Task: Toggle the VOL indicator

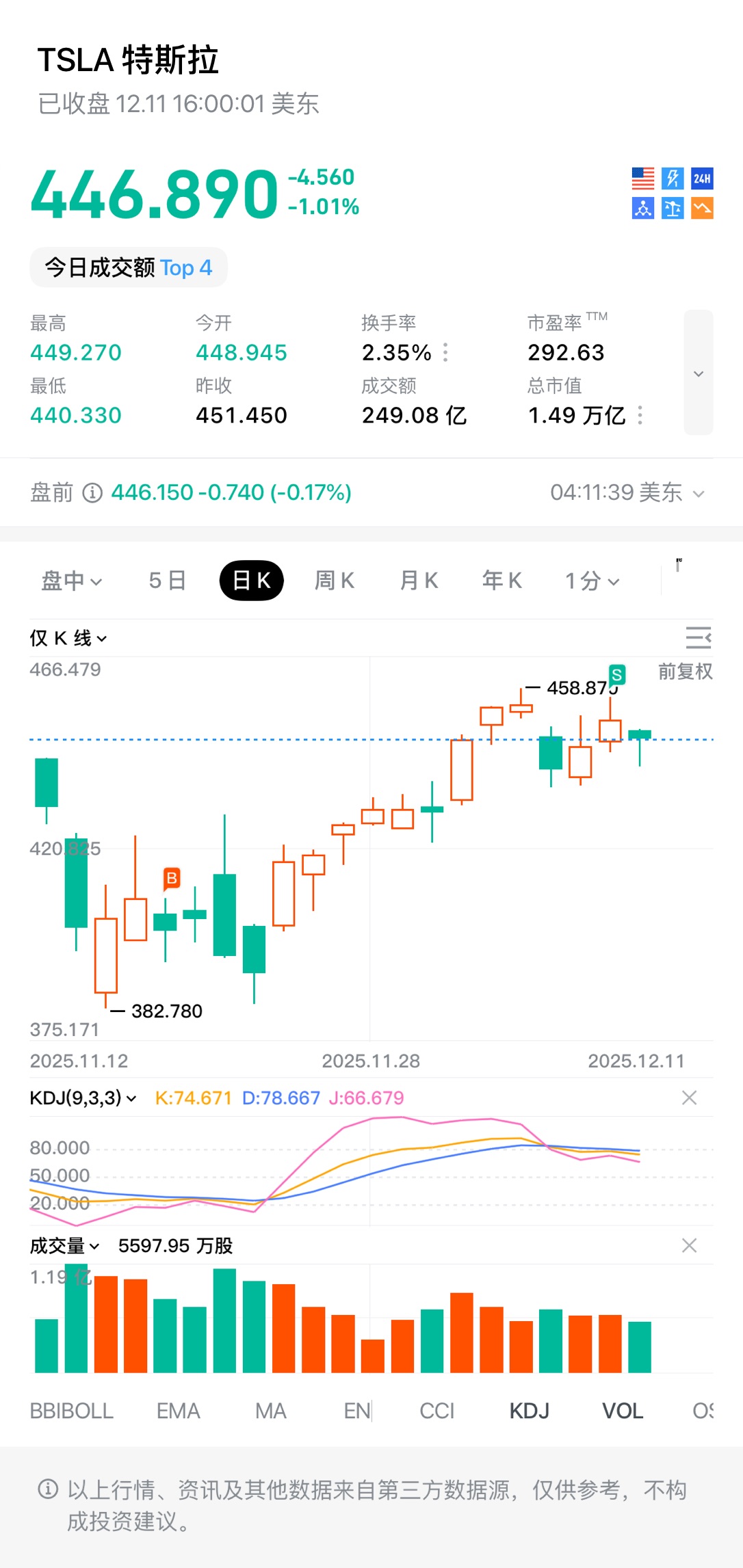Action: pos(622,1411)
